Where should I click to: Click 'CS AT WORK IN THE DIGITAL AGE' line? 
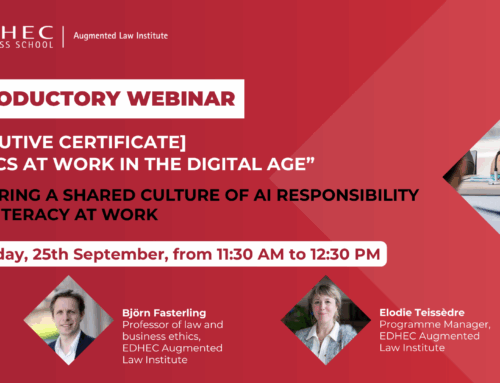tap(157, 164)
